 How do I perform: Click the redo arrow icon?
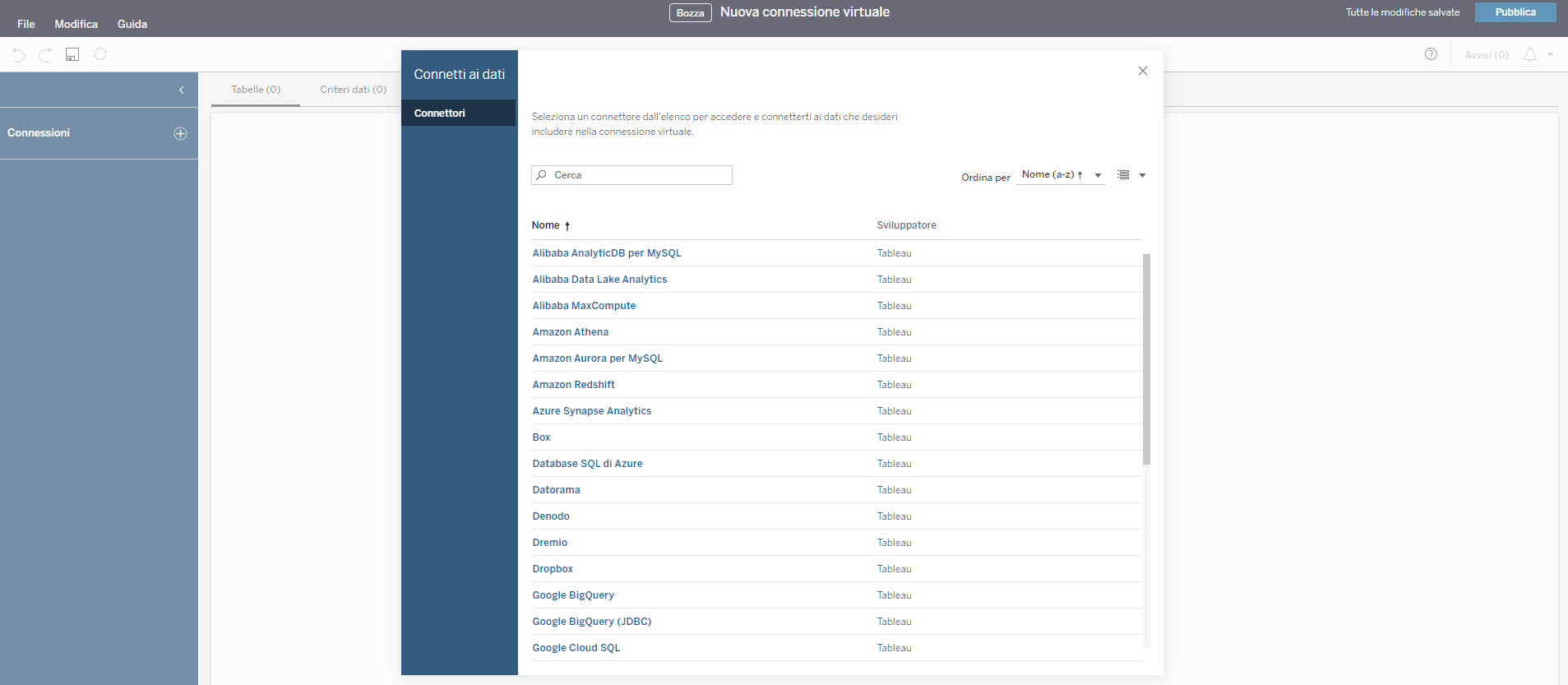pyautogui.click(x=46, y=54)
